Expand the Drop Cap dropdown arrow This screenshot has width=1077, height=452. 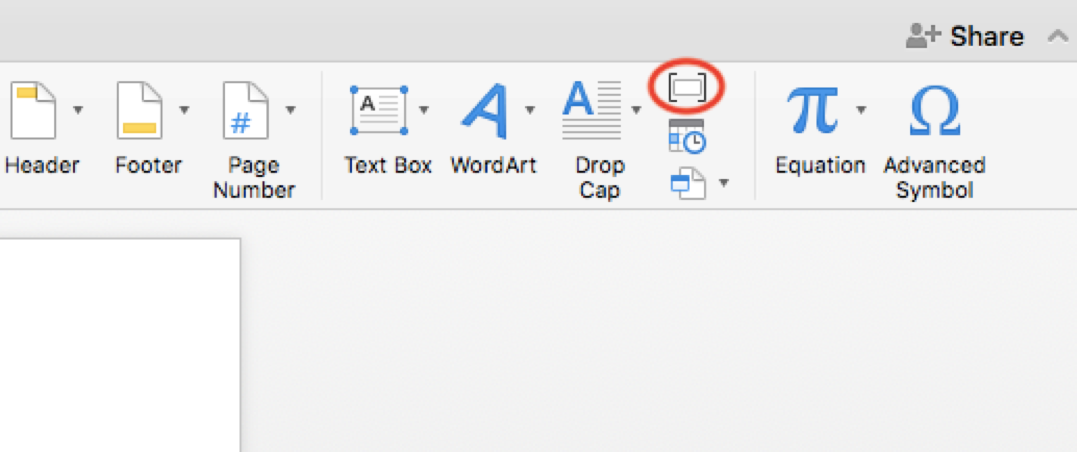coord(637,110)
